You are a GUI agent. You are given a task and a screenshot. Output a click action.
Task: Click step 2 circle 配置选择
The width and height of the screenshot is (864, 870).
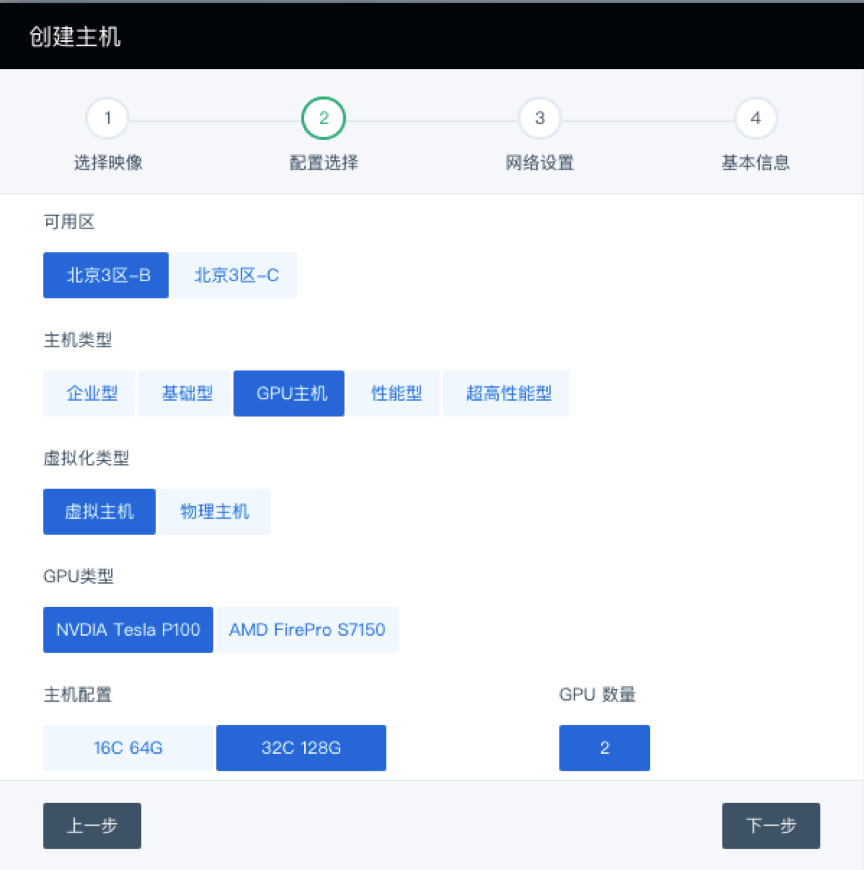point(323,119)
